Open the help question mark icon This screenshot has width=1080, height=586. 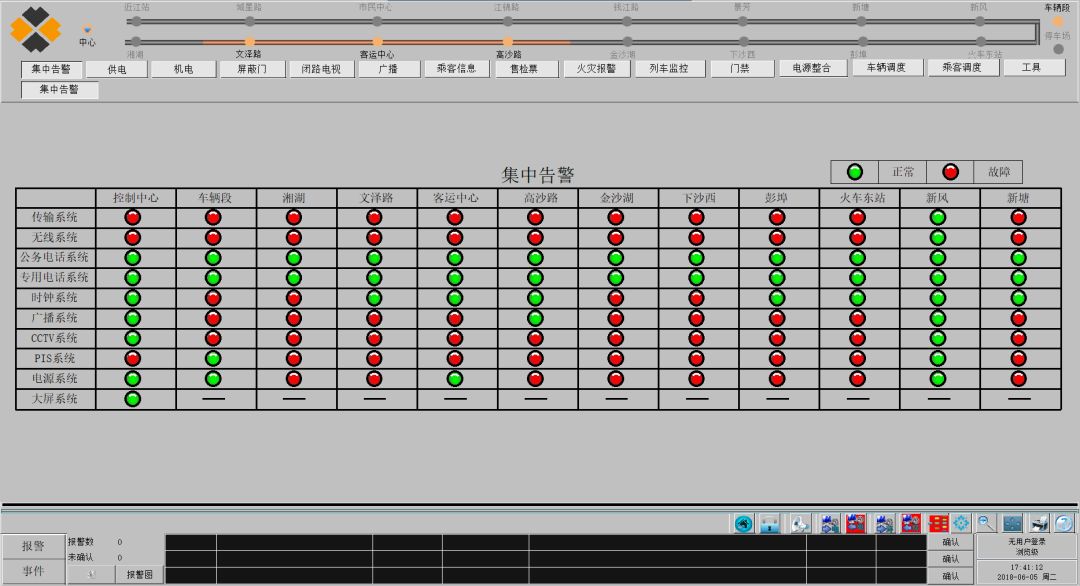coord(1064,523)
